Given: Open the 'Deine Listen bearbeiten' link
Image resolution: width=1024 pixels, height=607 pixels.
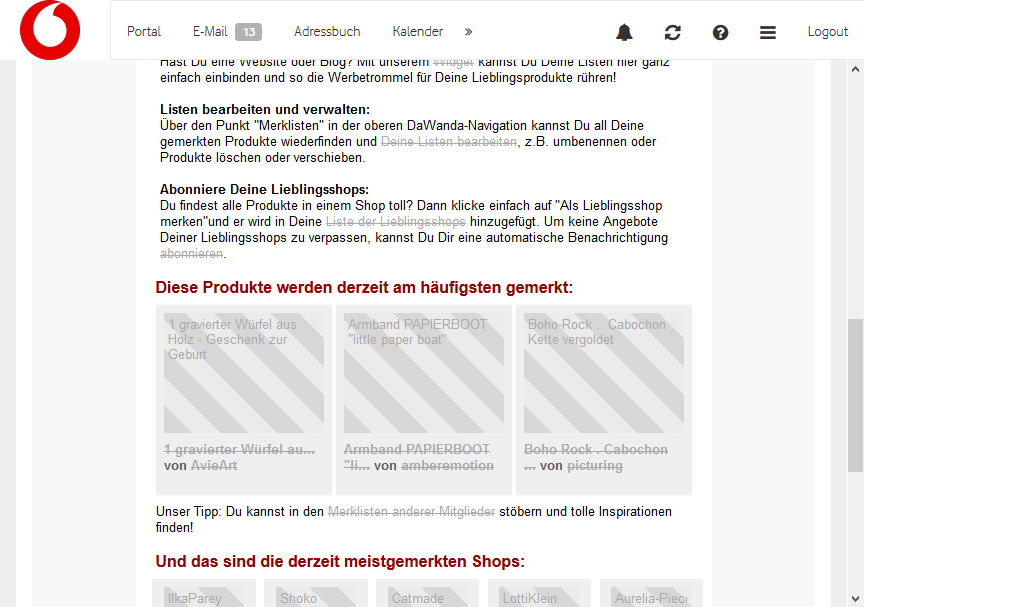Looking at the screenshot, I should coord(449,142).
